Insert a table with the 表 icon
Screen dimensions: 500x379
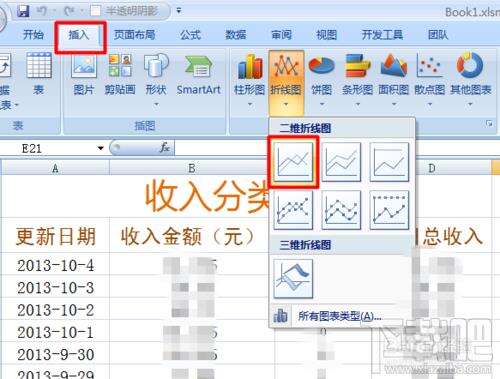(39, 74)
